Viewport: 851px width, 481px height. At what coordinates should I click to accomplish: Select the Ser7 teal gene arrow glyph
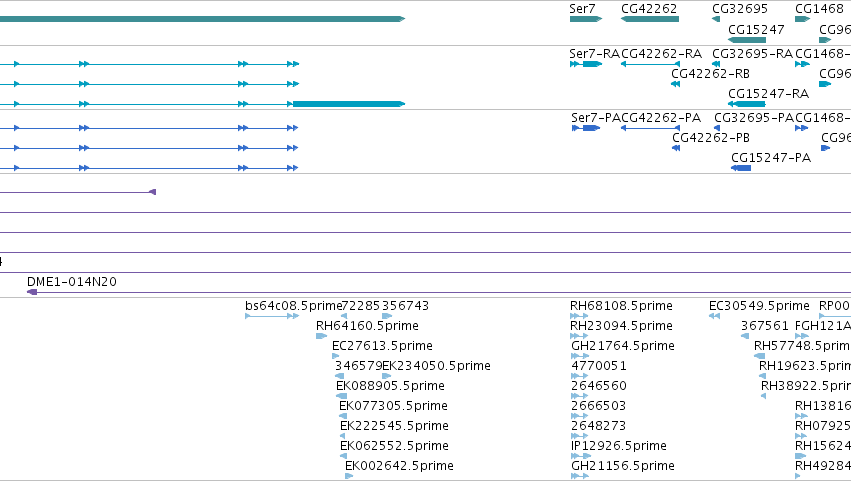click(586, 19)
